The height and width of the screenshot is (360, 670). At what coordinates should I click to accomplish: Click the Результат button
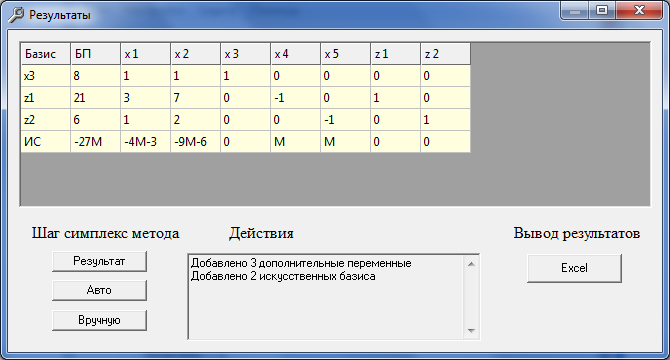point(99,261)
